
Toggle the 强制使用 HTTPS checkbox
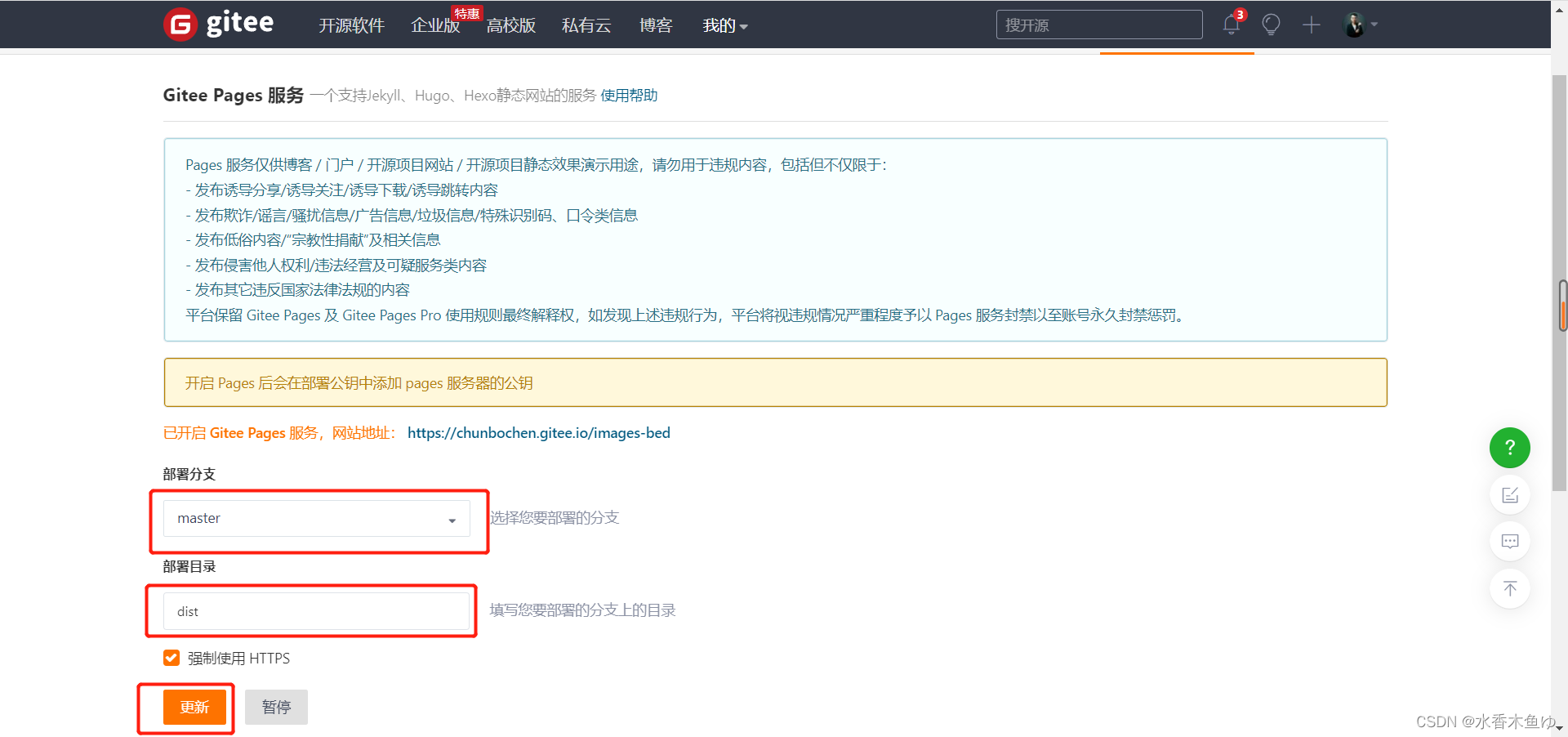point(171,658)
